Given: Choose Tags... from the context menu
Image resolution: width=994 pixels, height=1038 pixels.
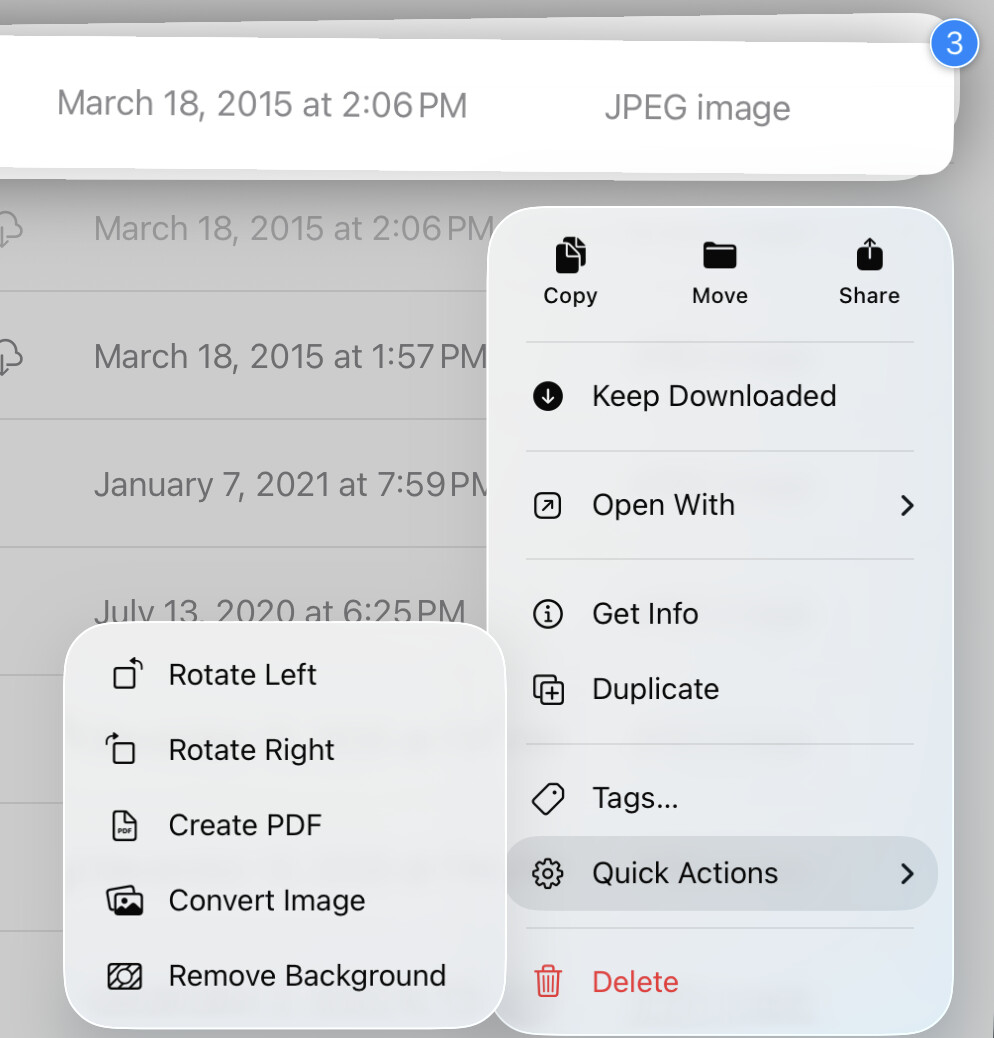Looking at the screenshot, I should (x=635, y=798).
